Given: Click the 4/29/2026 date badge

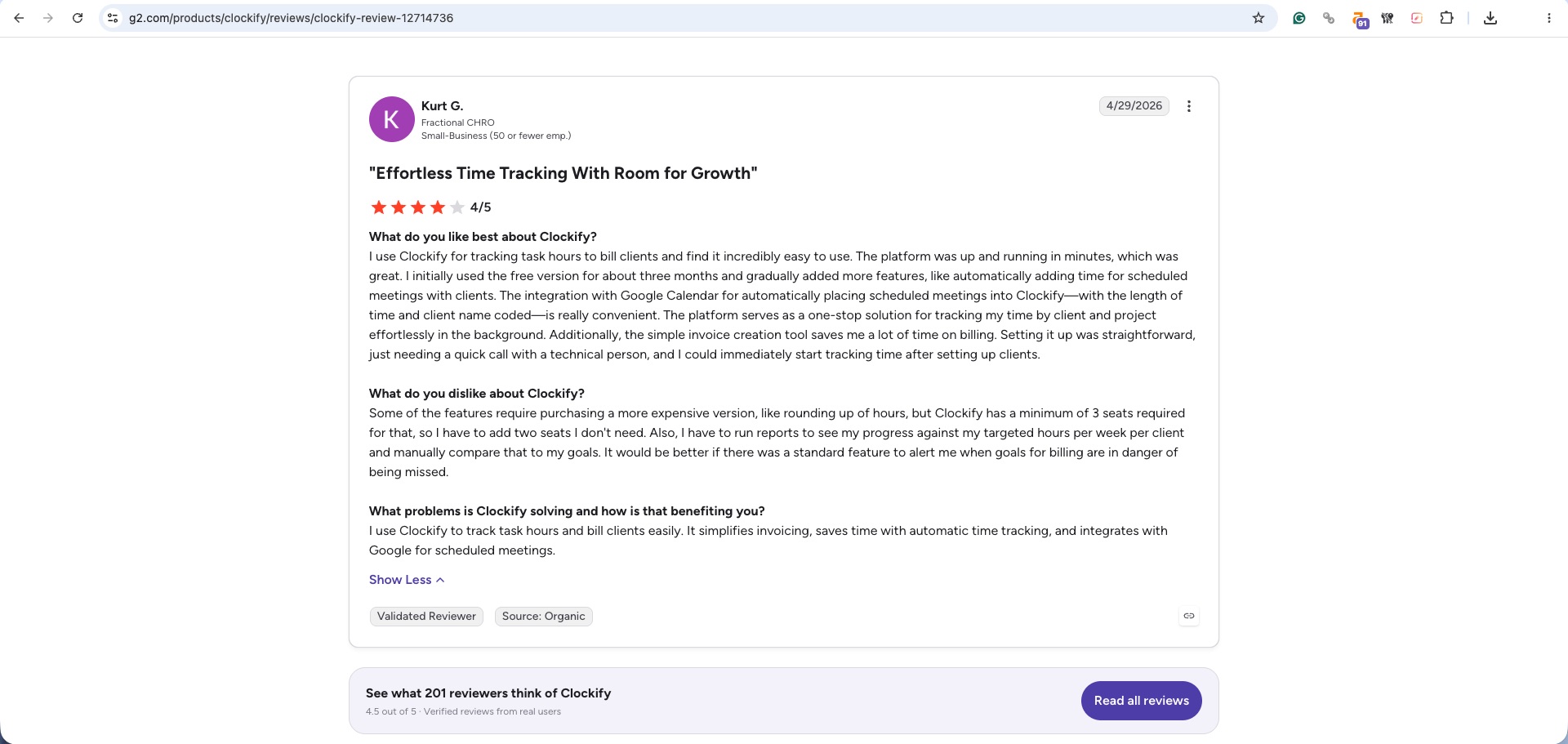Looking at the screenshot, I should (1134, 106).
